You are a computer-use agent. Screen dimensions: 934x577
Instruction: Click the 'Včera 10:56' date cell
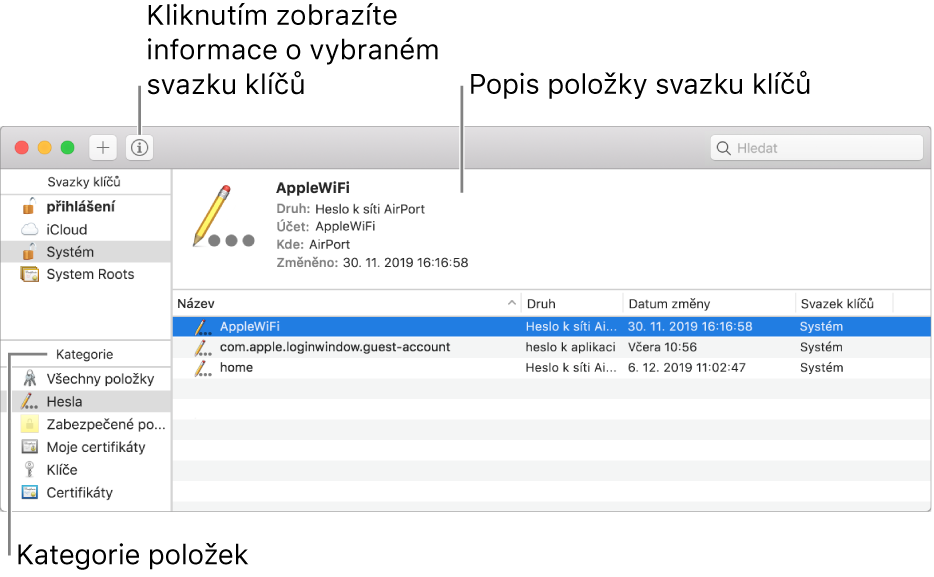coord(662,347)
